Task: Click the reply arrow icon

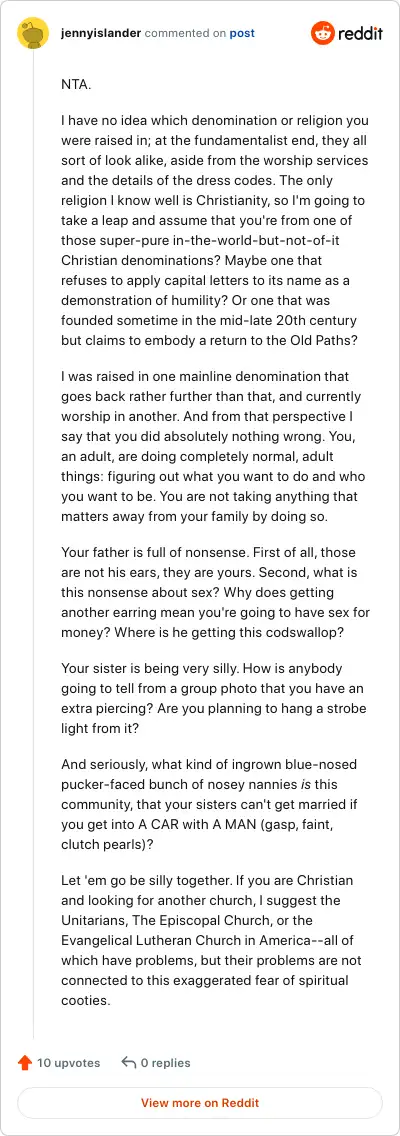Action: [x=129, y=1063]
